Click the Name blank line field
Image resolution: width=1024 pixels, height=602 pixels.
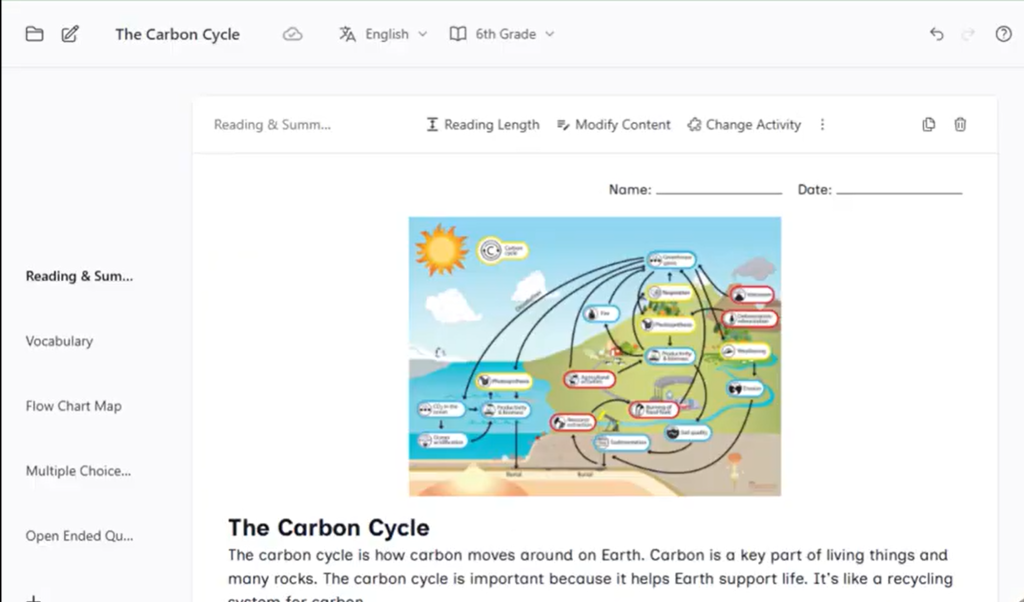pyautogui.click(x=719, y=189)
